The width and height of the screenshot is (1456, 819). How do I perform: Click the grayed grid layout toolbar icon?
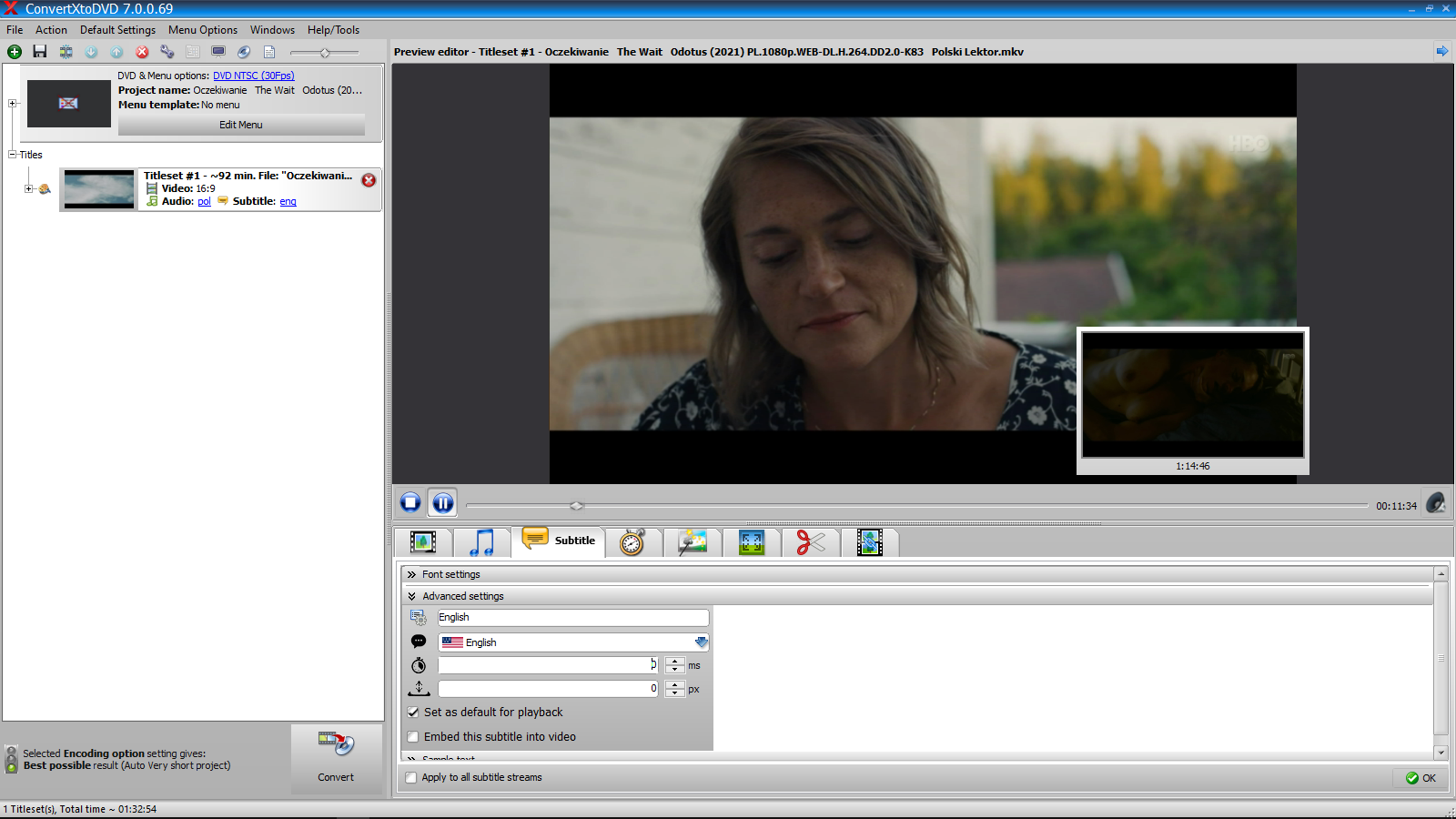(x=193, y=52)
